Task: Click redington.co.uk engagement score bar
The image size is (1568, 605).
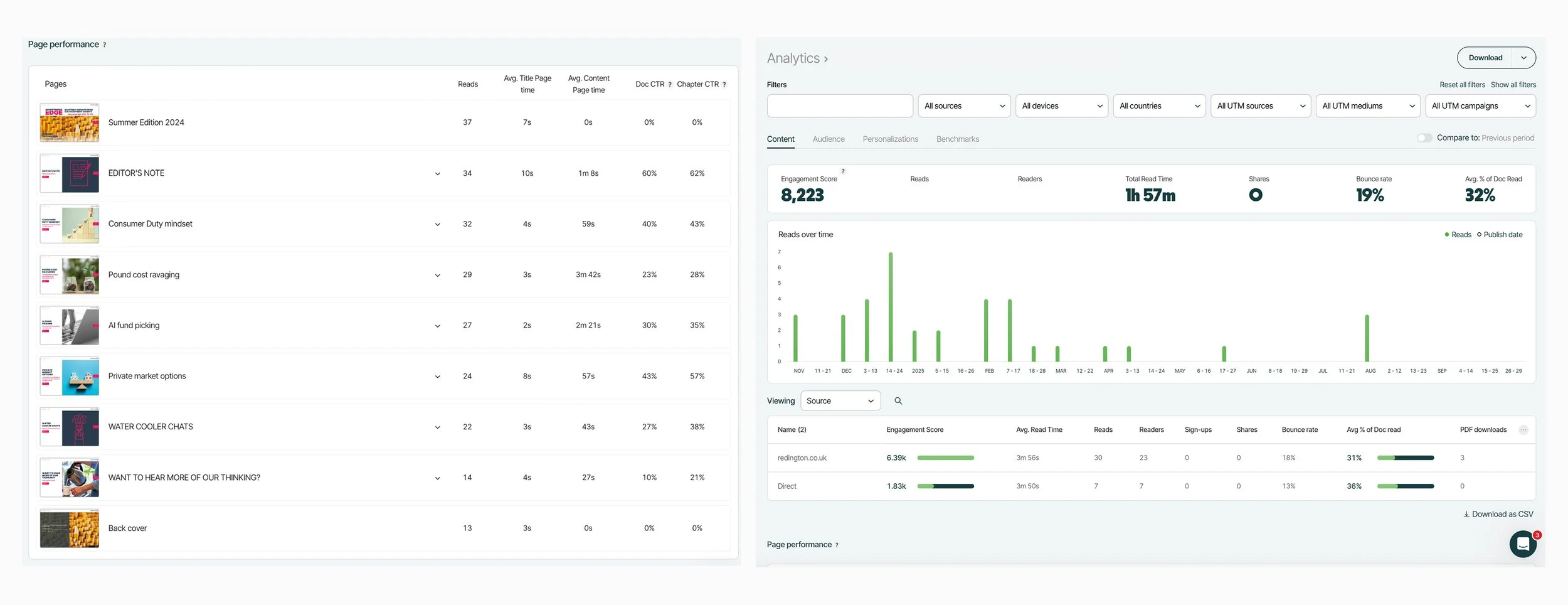Action: click(945, 458)
